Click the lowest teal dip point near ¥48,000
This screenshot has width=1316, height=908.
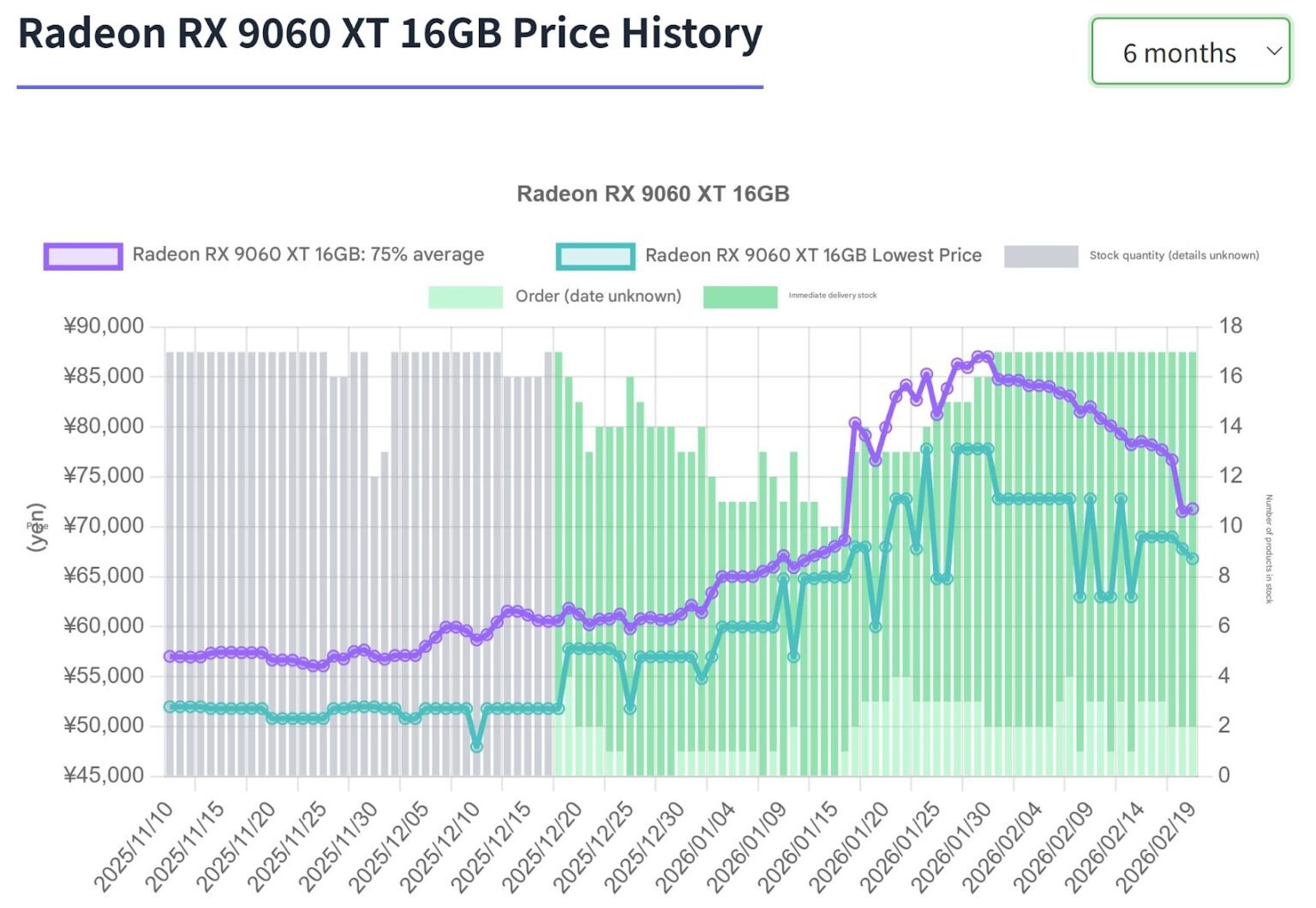(x=476, y=746)
